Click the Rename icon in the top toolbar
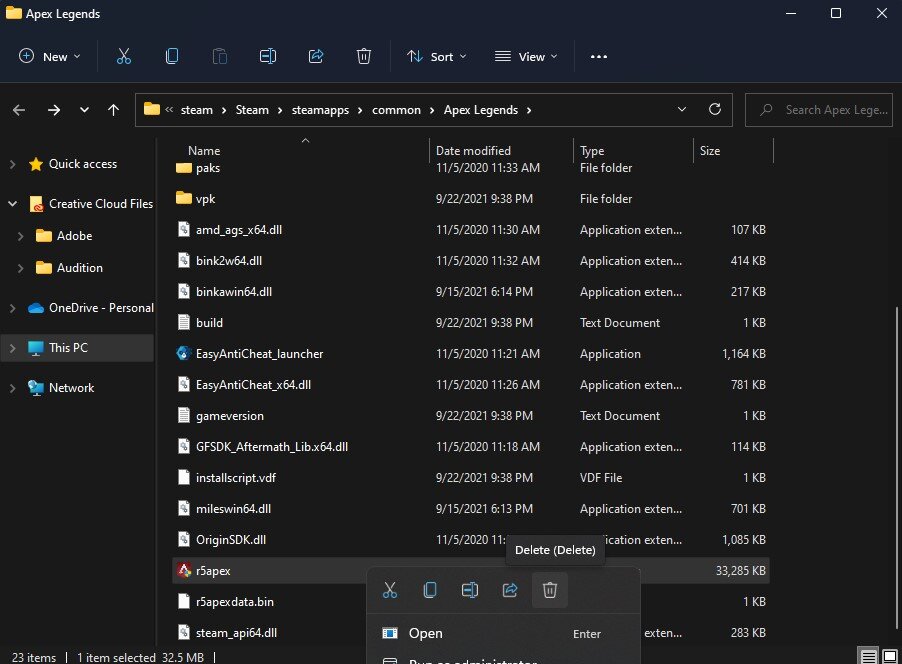 coord(268,57)
